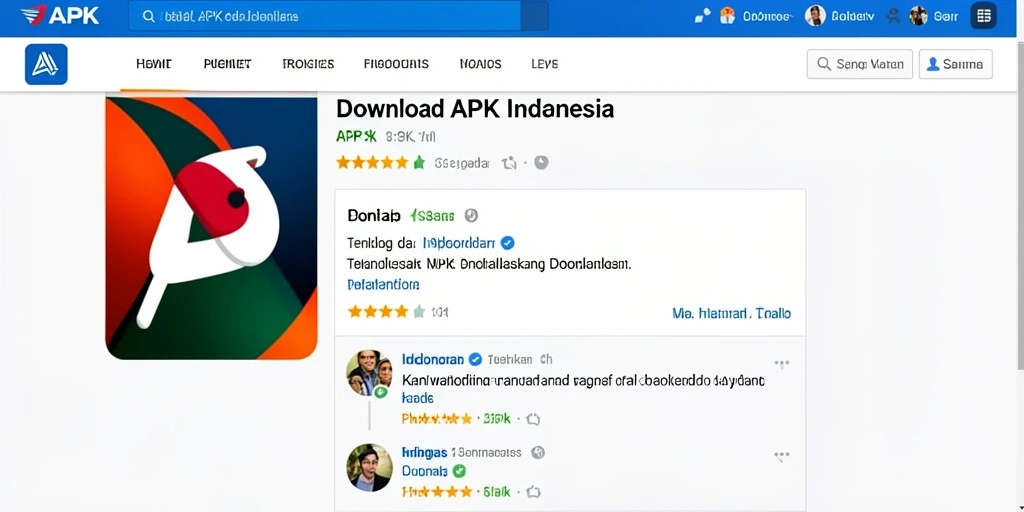Click the magnifier icon inside the top search bar
Image resolution: width=1024 pixels, height=512 pixels.
tap(148, 16)
